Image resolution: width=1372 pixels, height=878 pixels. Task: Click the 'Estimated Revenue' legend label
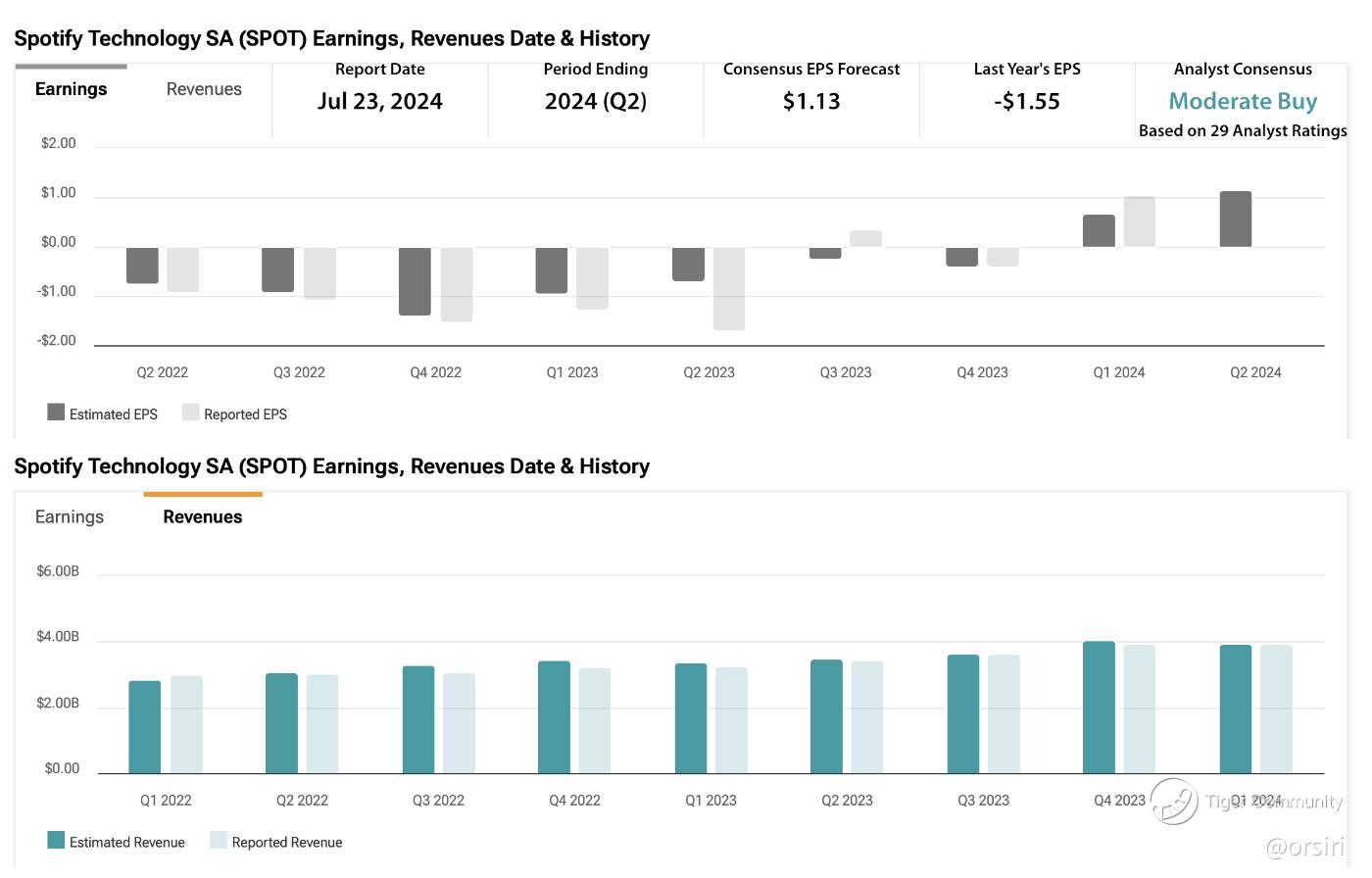pyautogui.click(x=127, y=843)
